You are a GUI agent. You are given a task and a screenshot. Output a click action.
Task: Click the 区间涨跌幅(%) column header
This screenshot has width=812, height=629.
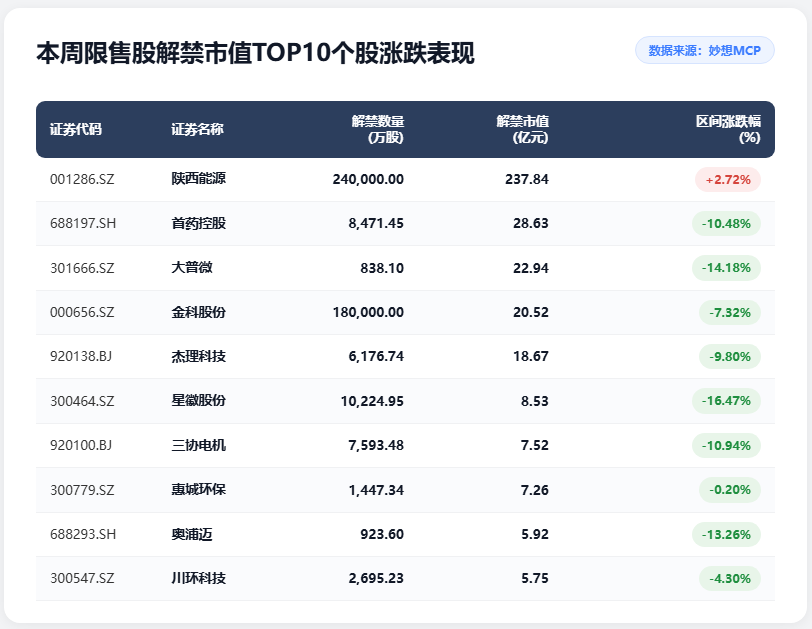coord(728,129)
